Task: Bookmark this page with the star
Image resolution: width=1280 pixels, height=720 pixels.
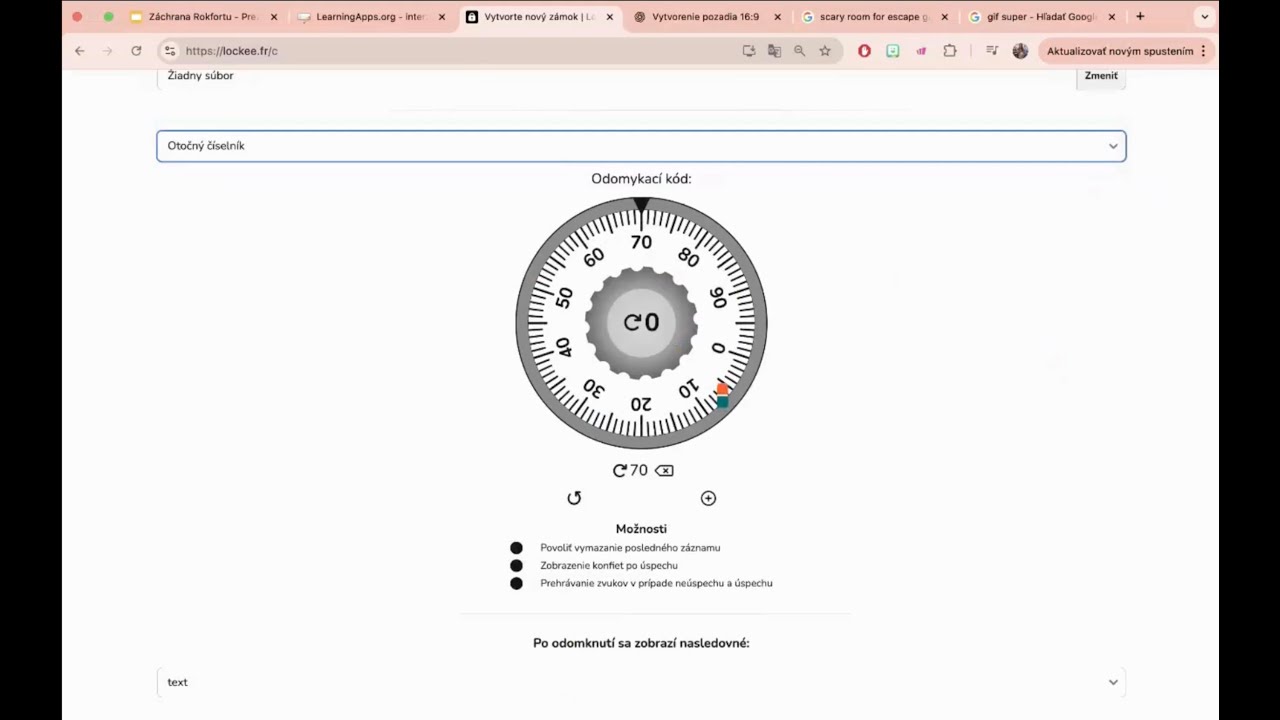Action: [x=825, y=51]
